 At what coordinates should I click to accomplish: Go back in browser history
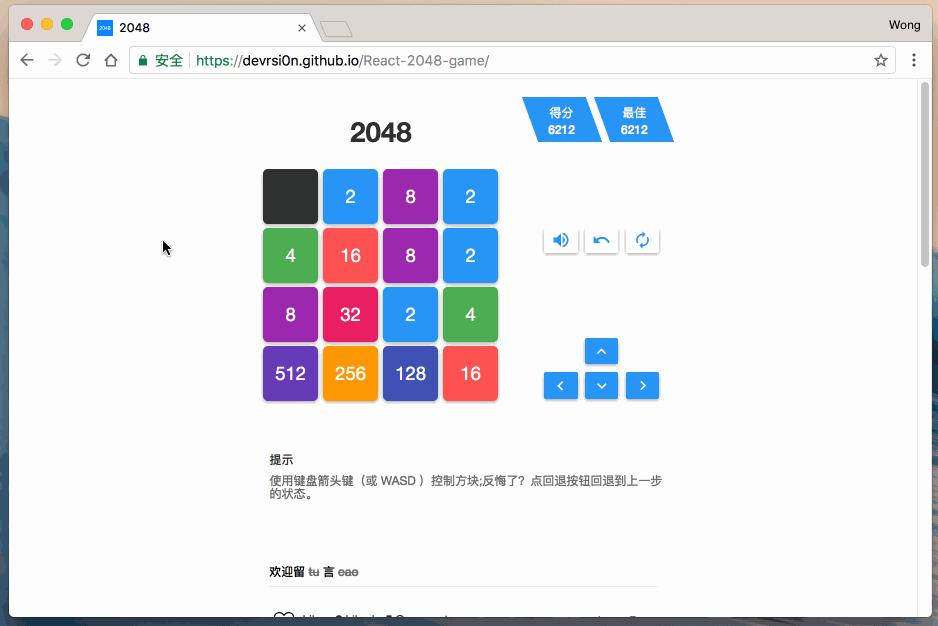[x=27, y=60]
